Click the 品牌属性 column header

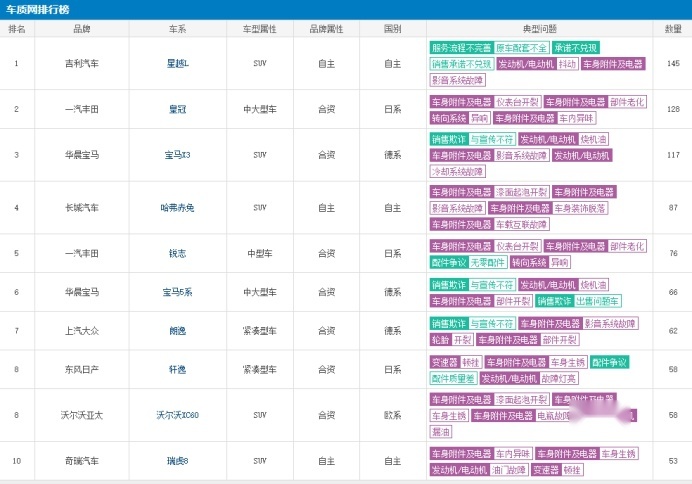(x=326, y=29)
